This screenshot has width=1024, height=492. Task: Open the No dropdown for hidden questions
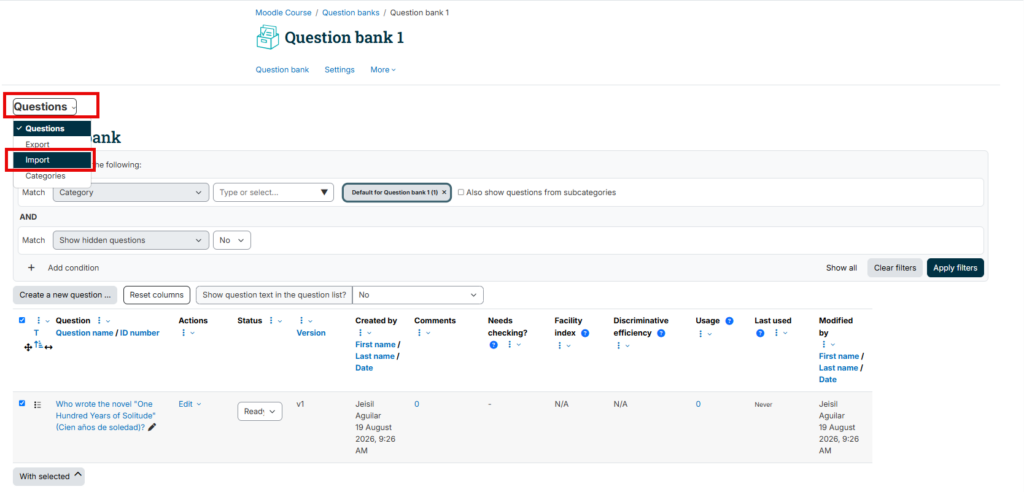232,240
